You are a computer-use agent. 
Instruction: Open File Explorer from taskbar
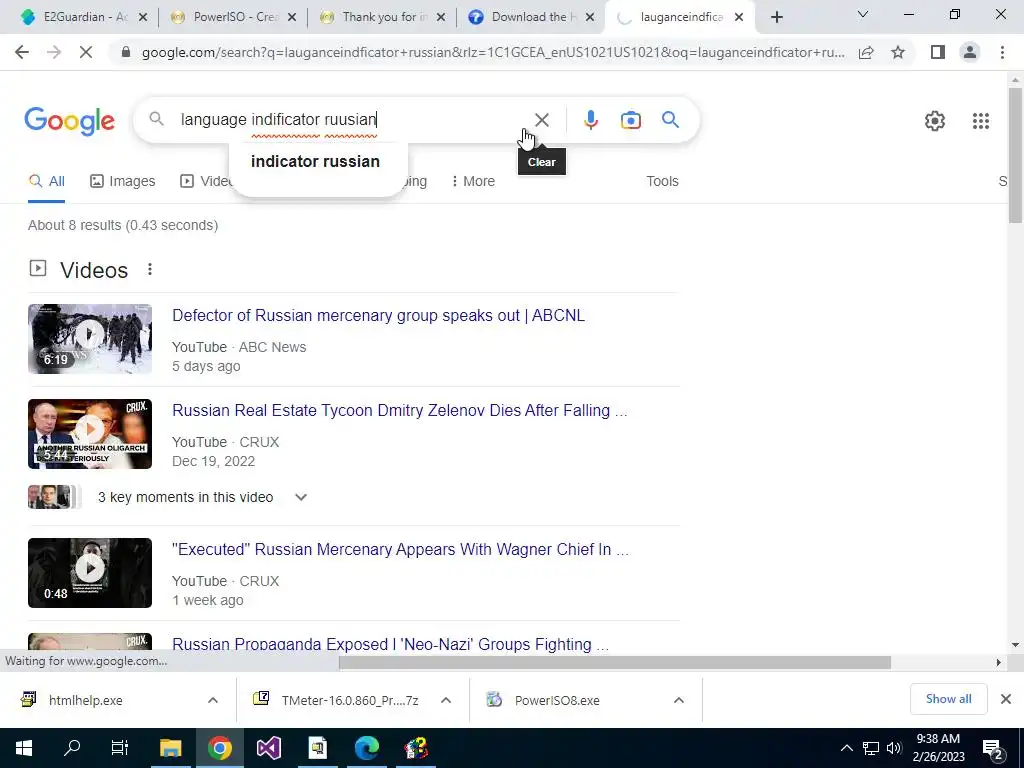[170, 748]
